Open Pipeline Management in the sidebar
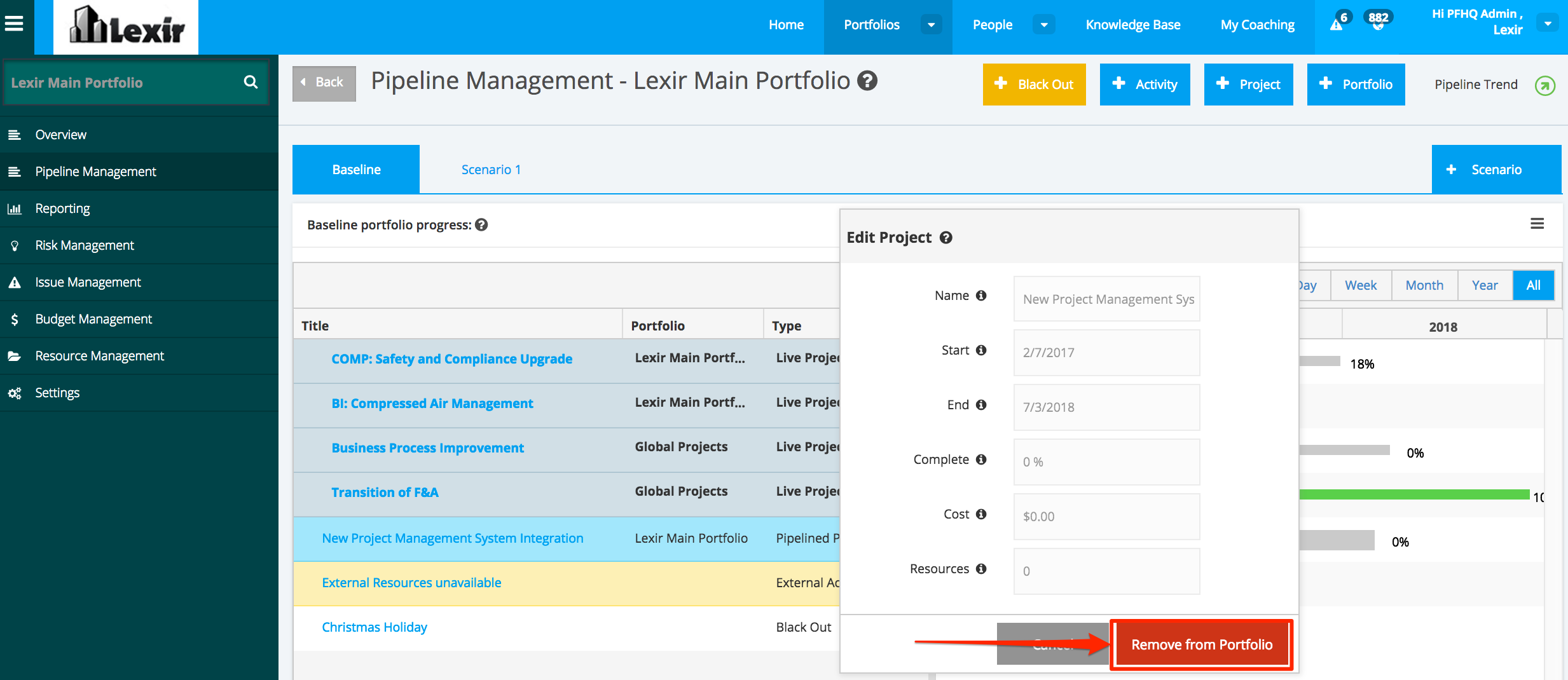 click(139, 172)
